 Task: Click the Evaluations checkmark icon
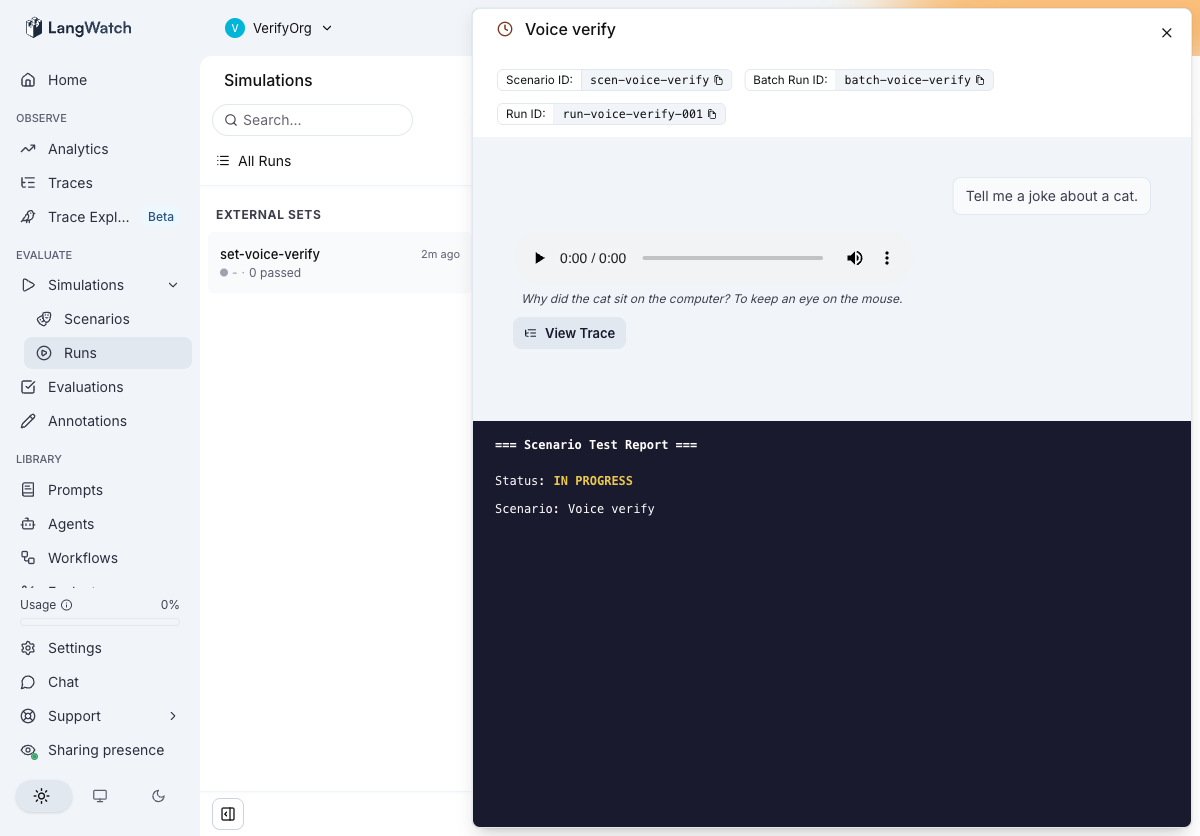[28, 387]
